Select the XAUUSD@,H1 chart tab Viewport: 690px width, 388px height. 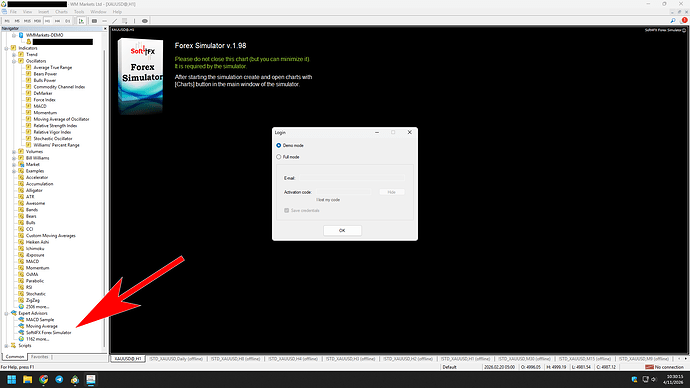click(x=128, y=359)
